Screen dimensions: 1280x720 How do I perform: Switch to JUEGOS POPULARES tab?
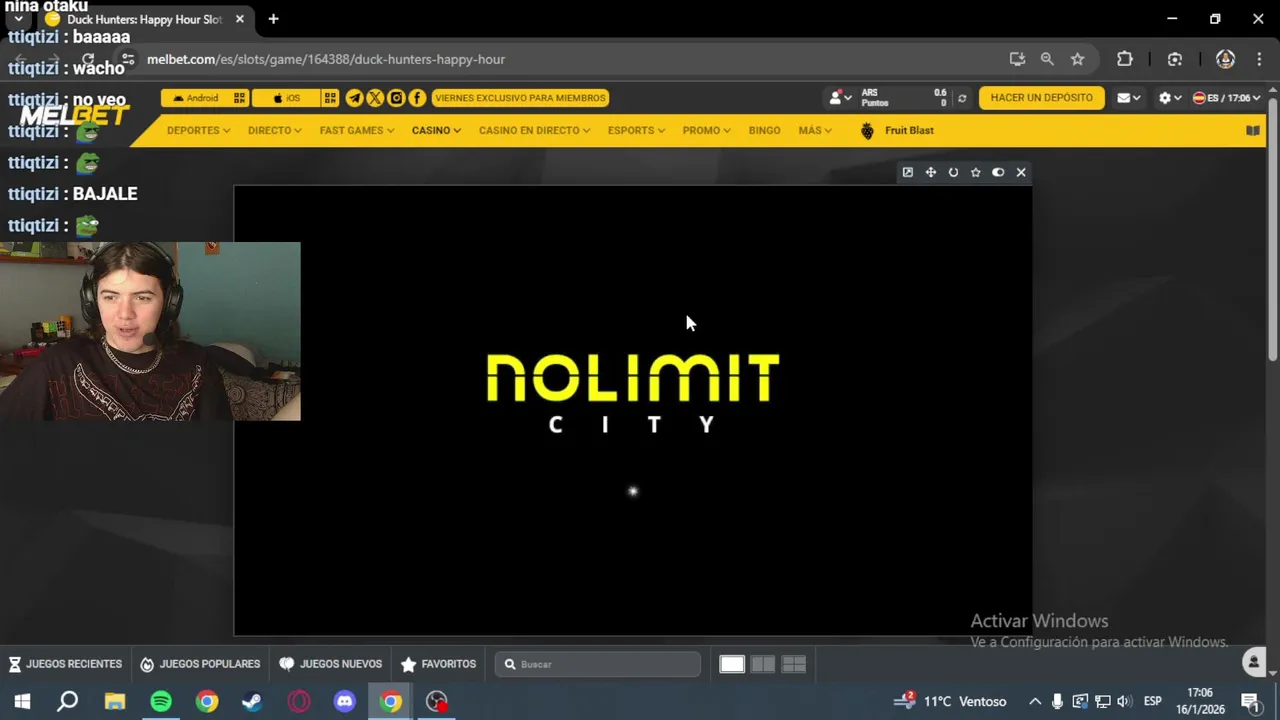[200, 664]
